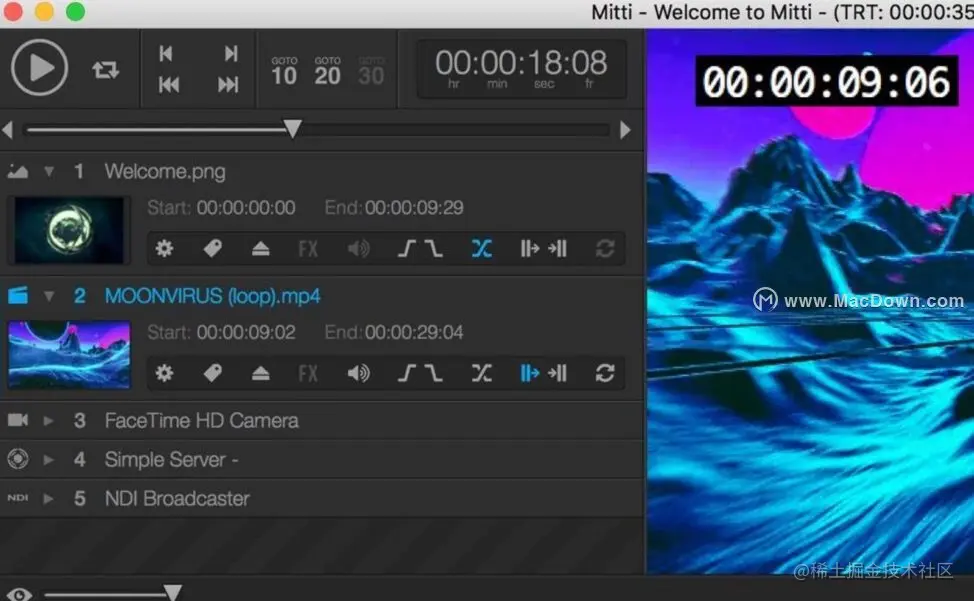Click the GOTO 10 button
Image resolution: width=974 pixels, height=601 pixels.
(x=284, y=71)
